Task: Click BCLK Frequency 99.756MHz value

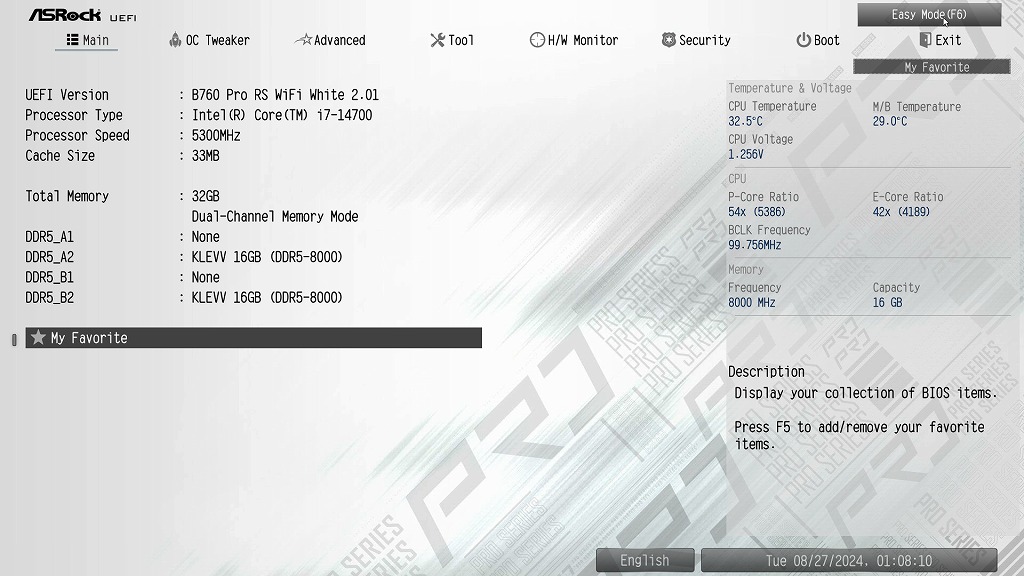Action: (x=754, y=245)
